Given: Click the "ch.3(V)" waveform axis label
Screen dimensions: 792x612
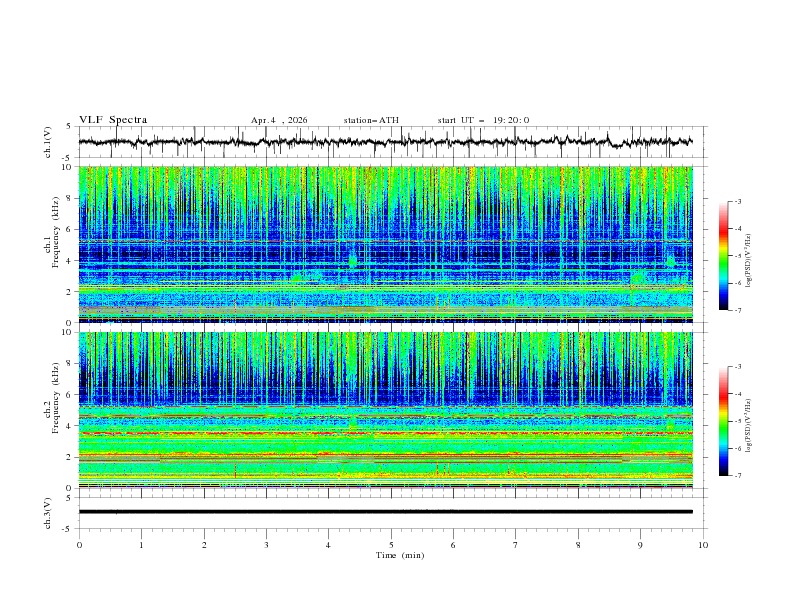Looking at the screenshot, I should coord(48,513).
